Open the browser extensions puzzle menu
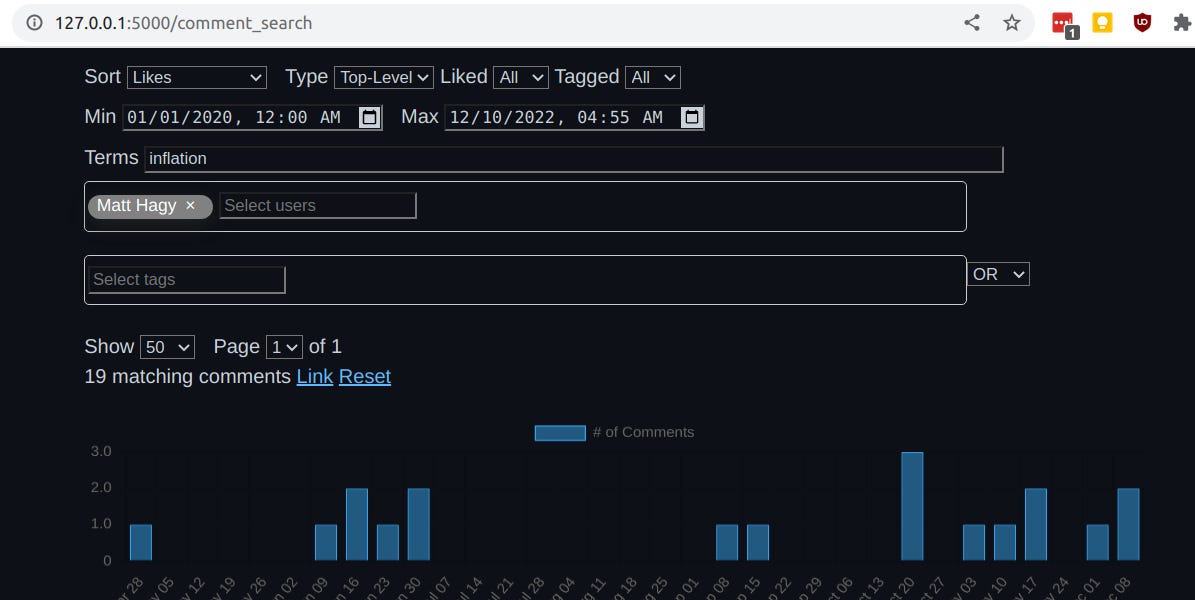Viewport: 1195px width, 600px height. coord(1182,20)
